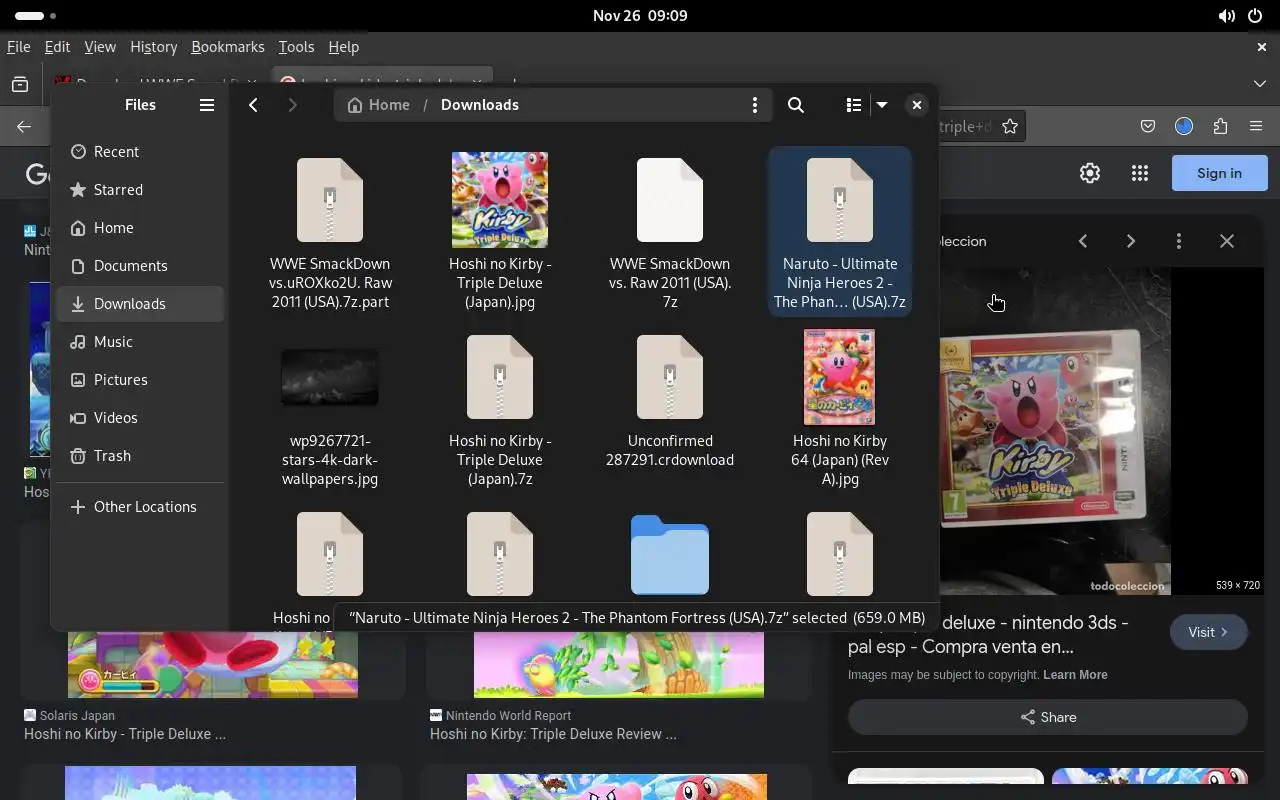This screenshot has height=800, width=1280.
Task: Open Starred in Files sidebar
Action: (x=140, y=190)
